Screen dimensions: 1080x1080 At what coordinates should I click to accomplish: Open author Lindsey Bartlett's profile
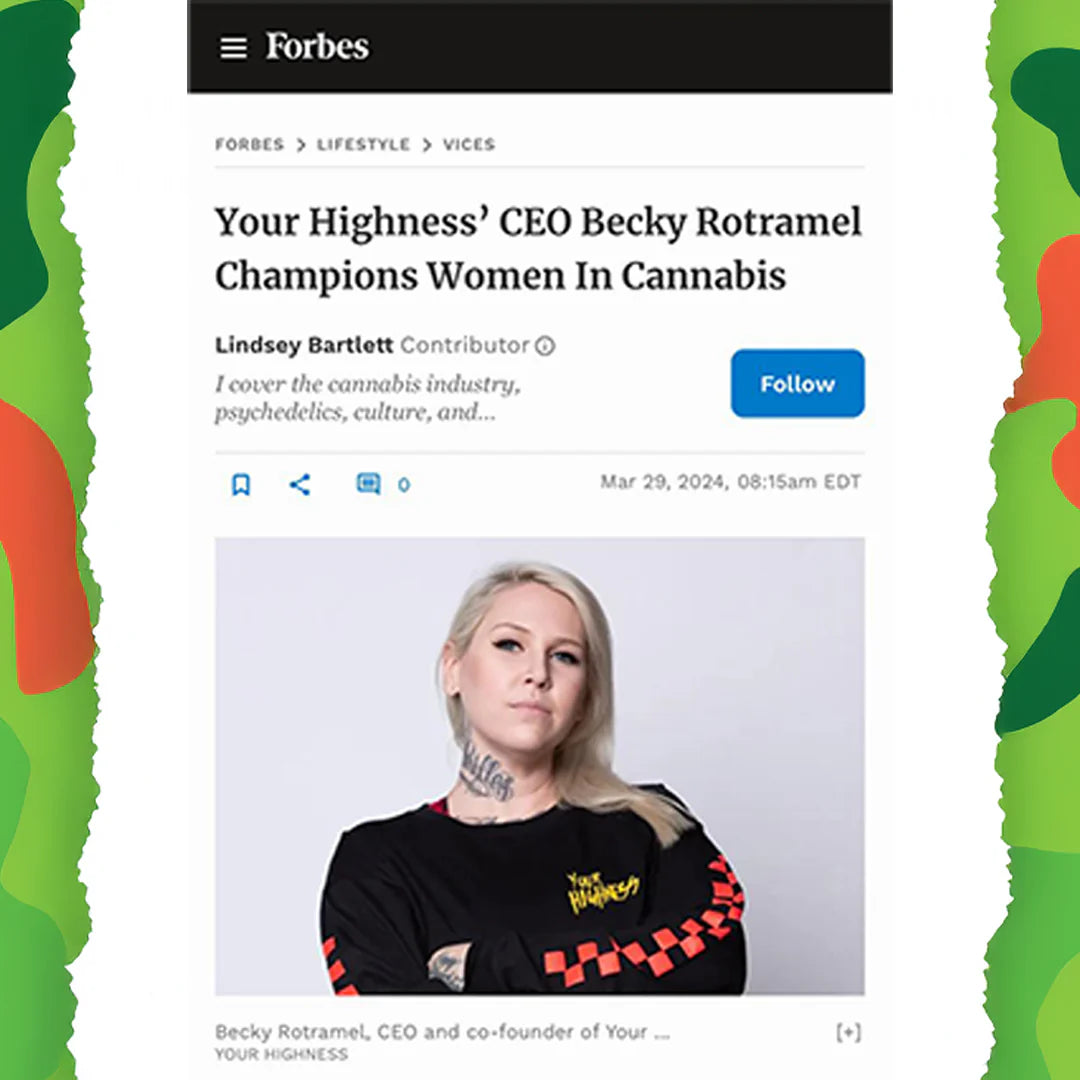coord(304,344)
